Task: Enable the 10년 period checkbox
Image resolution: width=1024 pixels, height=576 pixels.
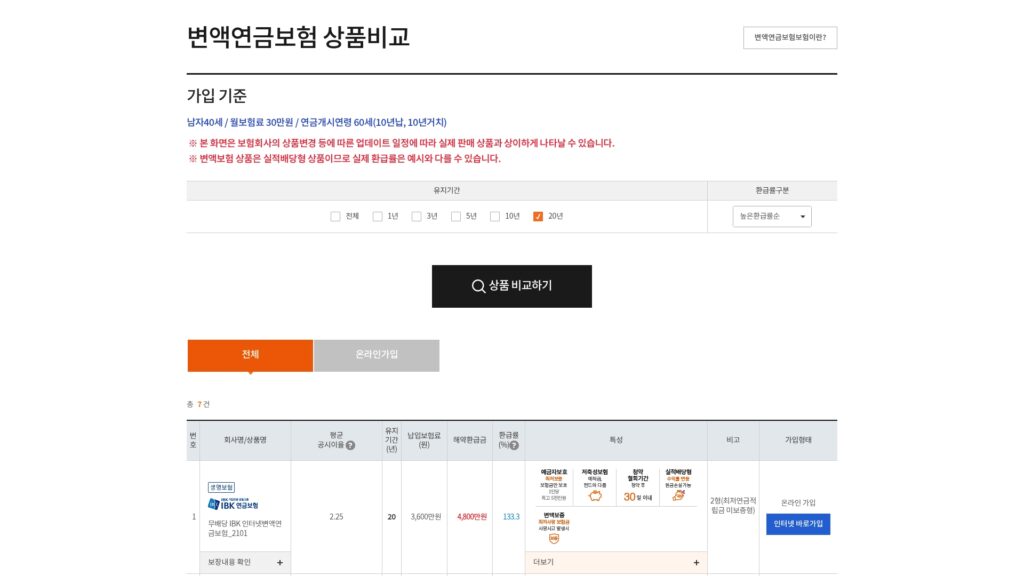Action: click(x=494, y=216)
